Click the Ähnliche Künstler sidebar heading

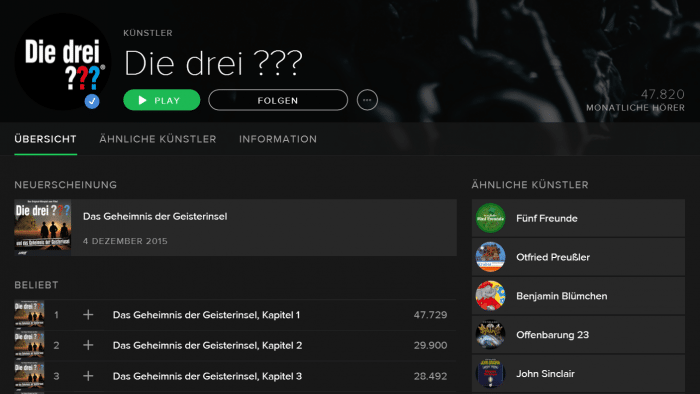click(x=530, y=185)
